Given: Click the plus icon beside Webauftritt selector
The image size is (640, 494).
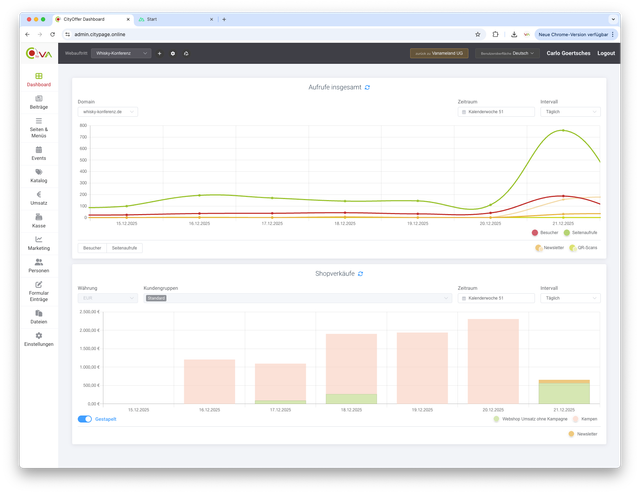Looking at the screenshot, I should tap(160, 53).
